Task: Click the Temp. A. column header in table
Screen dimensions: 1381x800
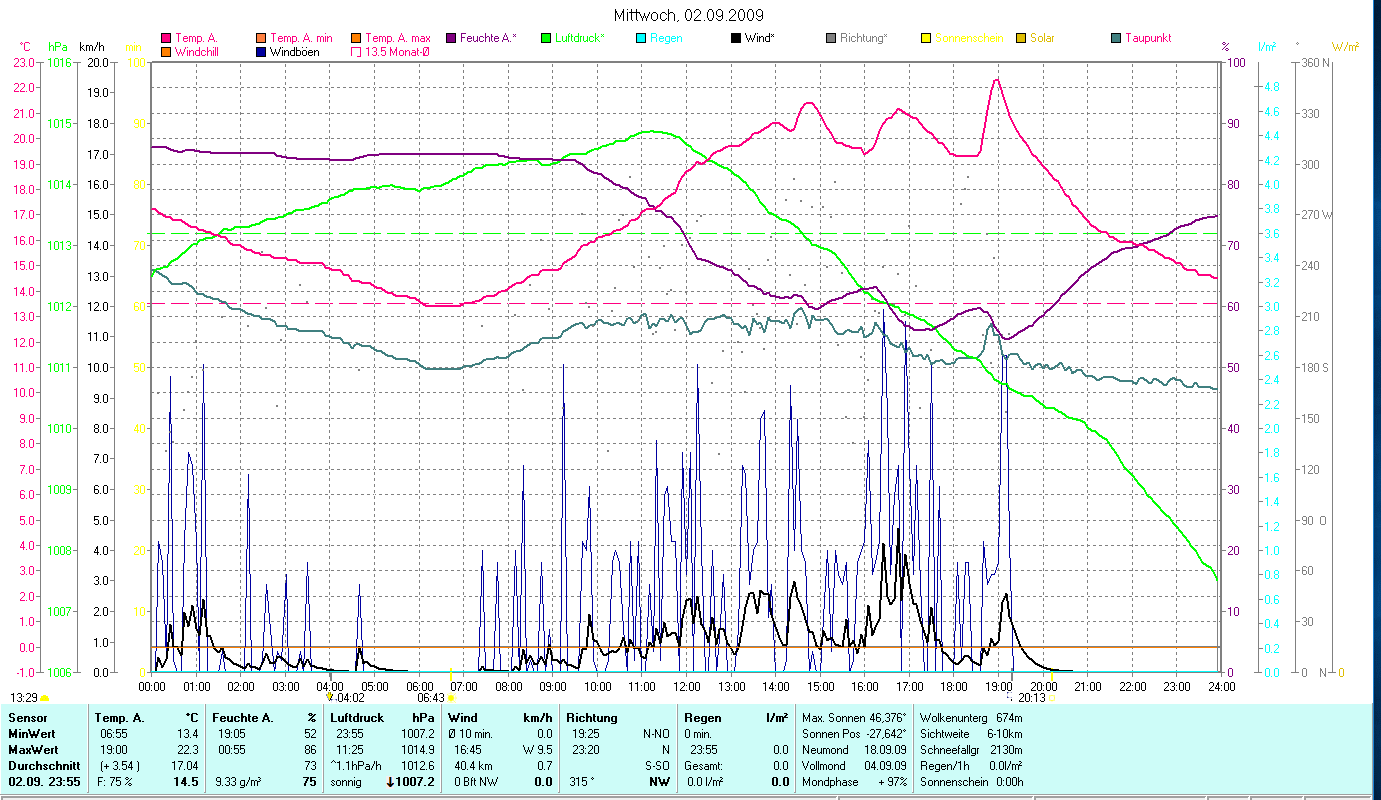Action: click(x=119, y=718)
